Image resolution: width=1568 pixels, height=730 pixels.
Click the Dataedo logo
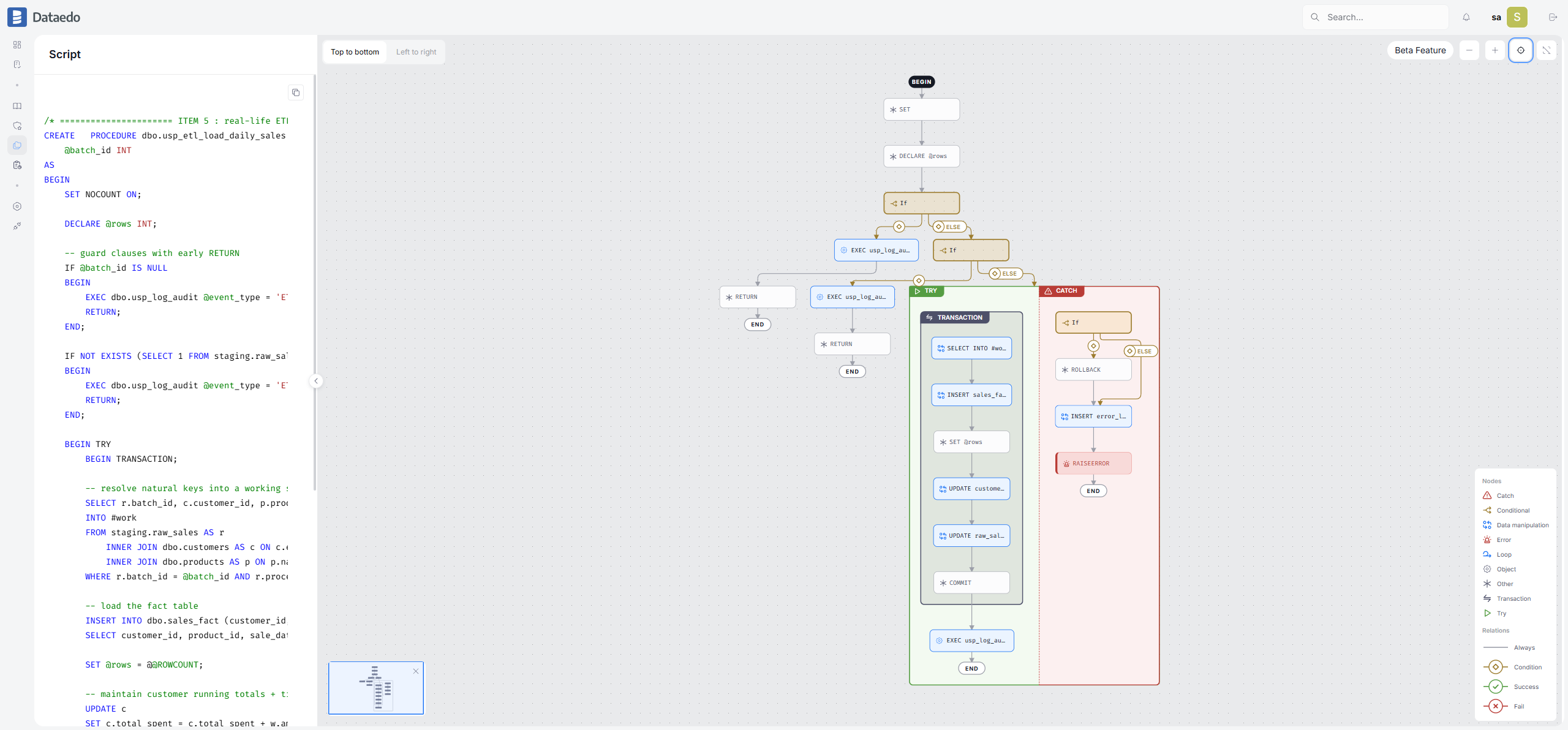43,17
